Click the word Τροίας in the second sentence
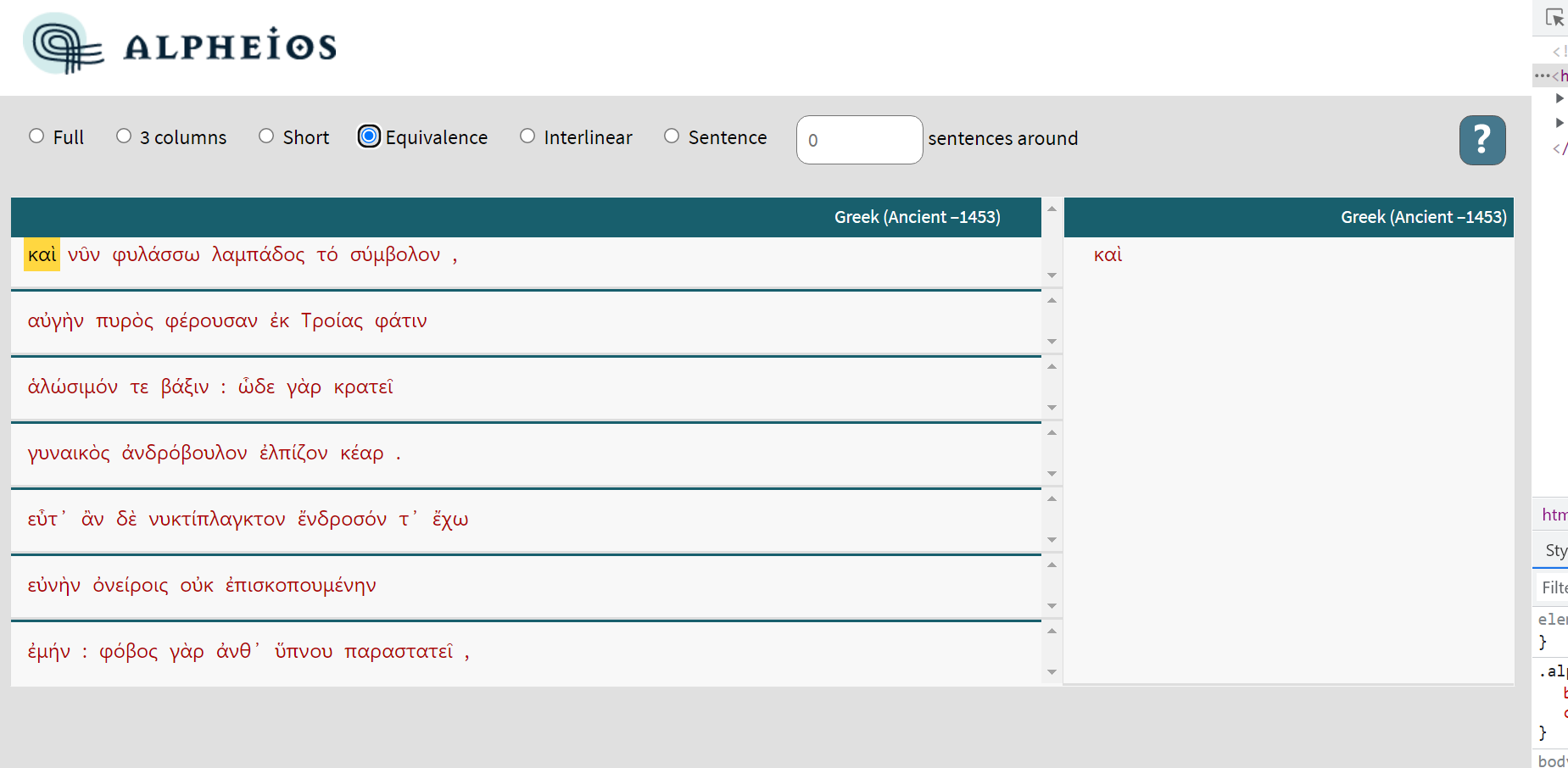1568x768 pixels. pos(332,320)
